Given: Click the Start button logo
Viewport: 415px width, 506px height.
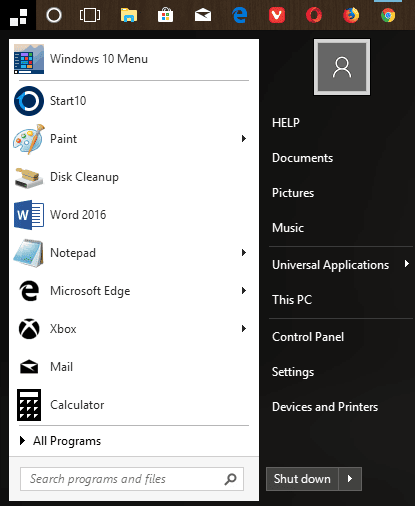Looking at the screenshot, I should coord(18,17).
